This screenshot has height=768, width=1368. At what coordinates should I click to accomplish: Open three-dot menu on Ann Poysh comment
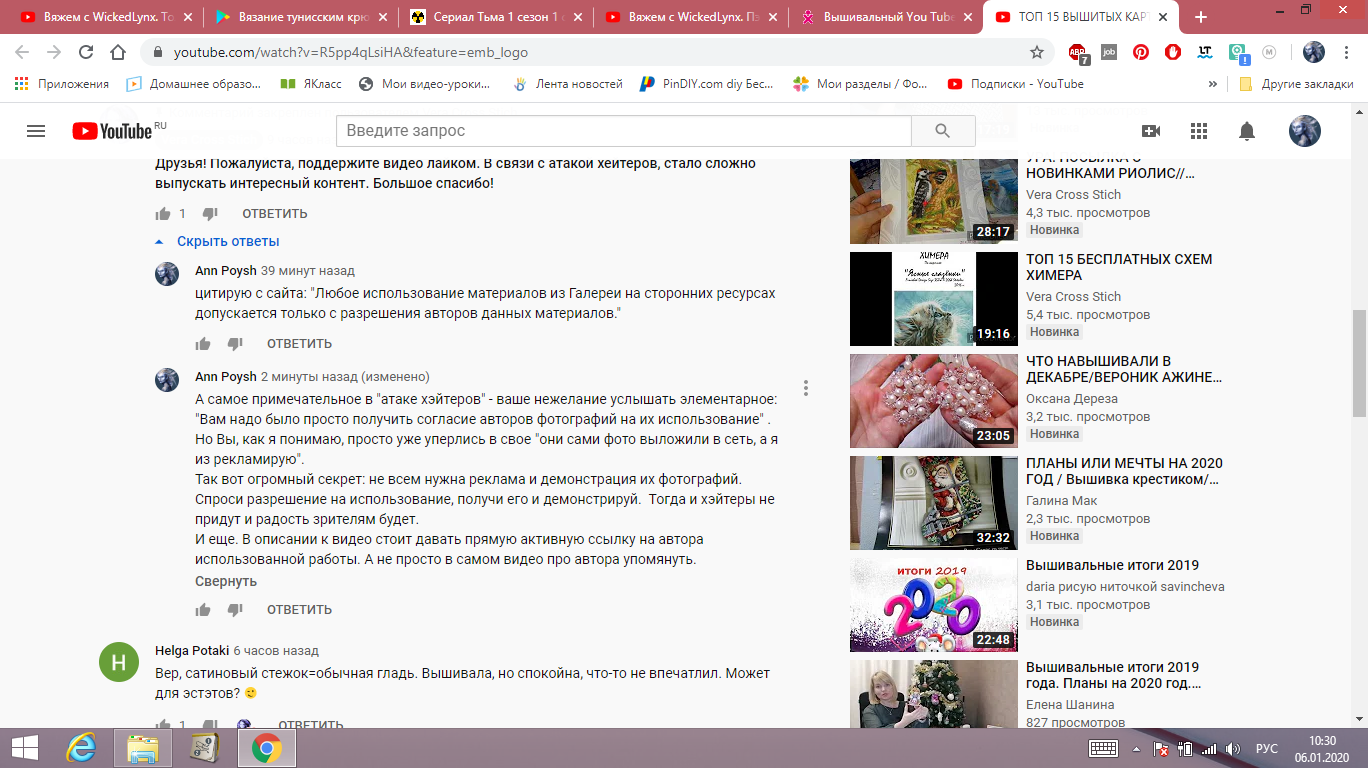(805, 388)
